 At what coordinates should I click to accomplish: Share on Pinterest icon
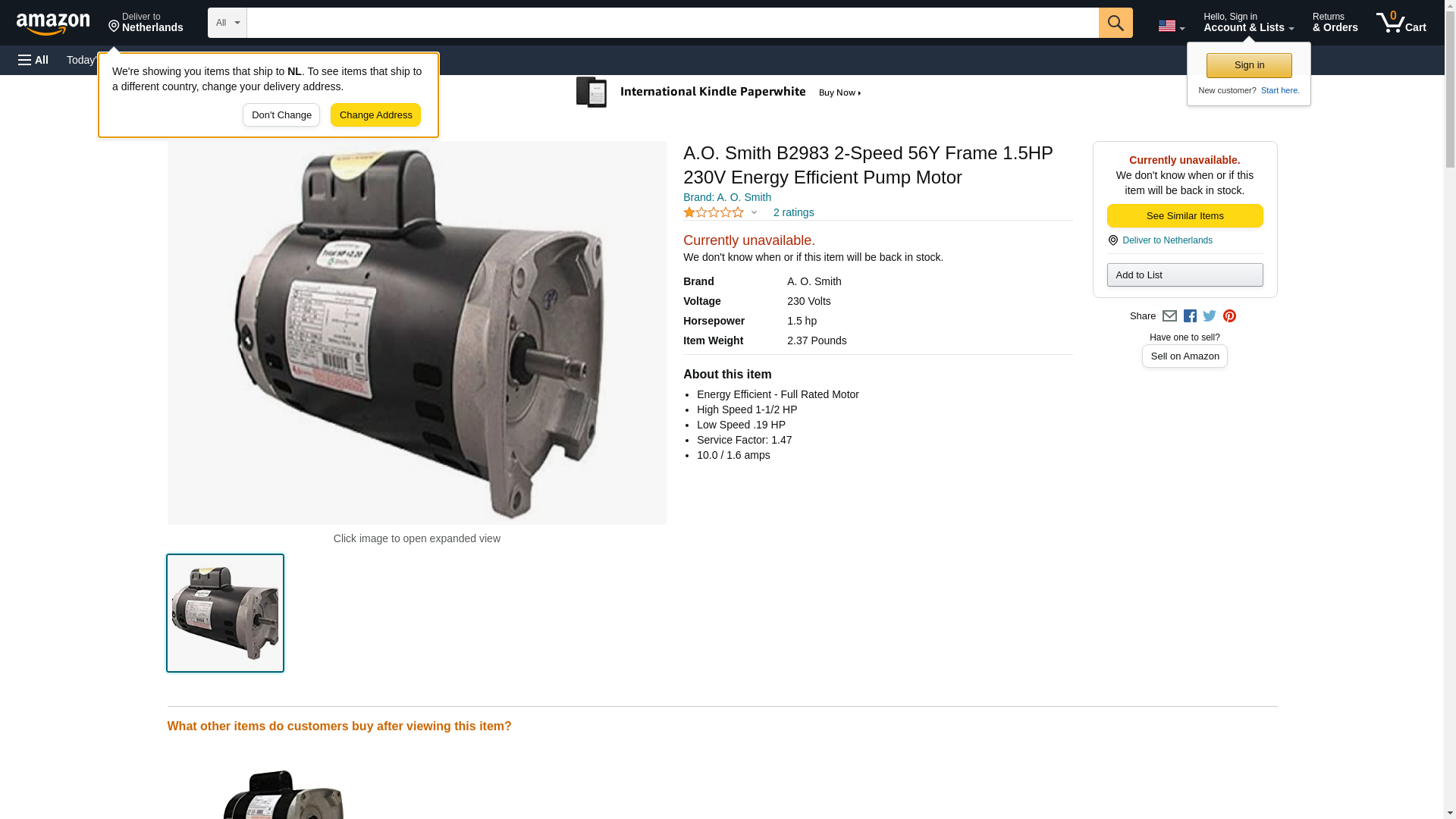click(1229, 316)
